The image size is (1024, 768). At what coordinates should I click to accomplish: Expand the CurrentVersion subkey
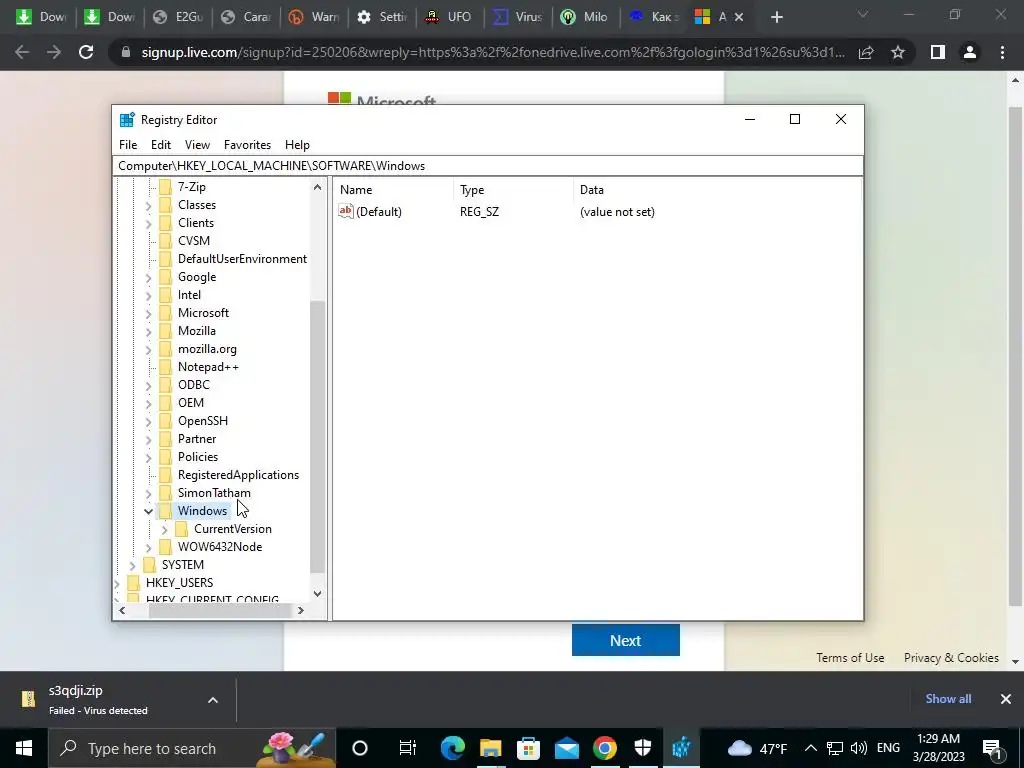tap(165, 530)
